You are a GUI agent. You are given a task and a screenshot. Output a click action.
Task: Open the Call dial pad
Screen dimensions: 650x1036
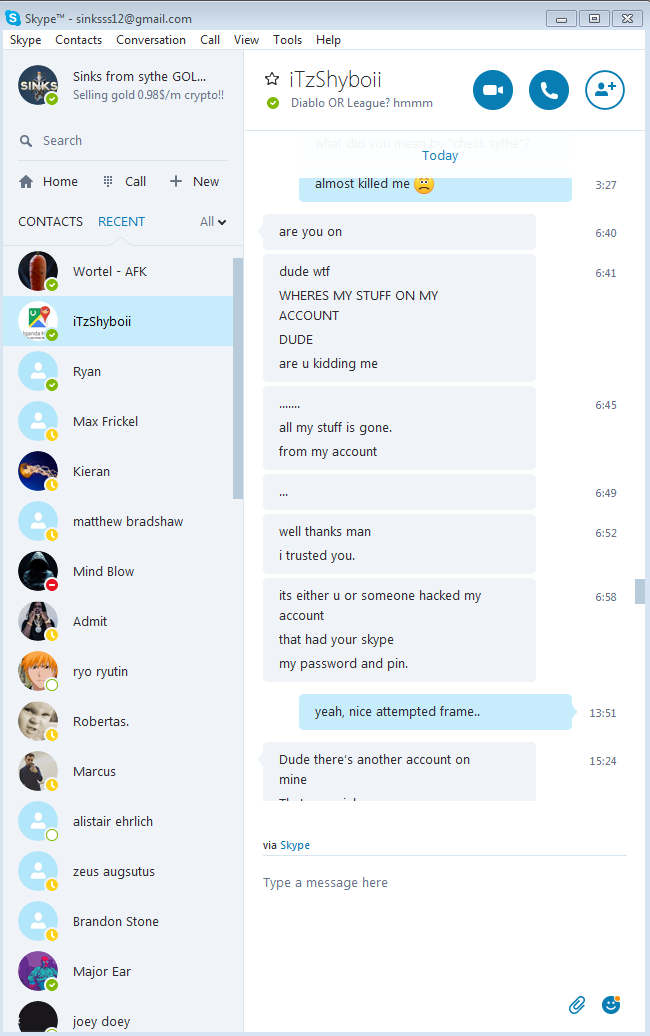click(125, 182)
